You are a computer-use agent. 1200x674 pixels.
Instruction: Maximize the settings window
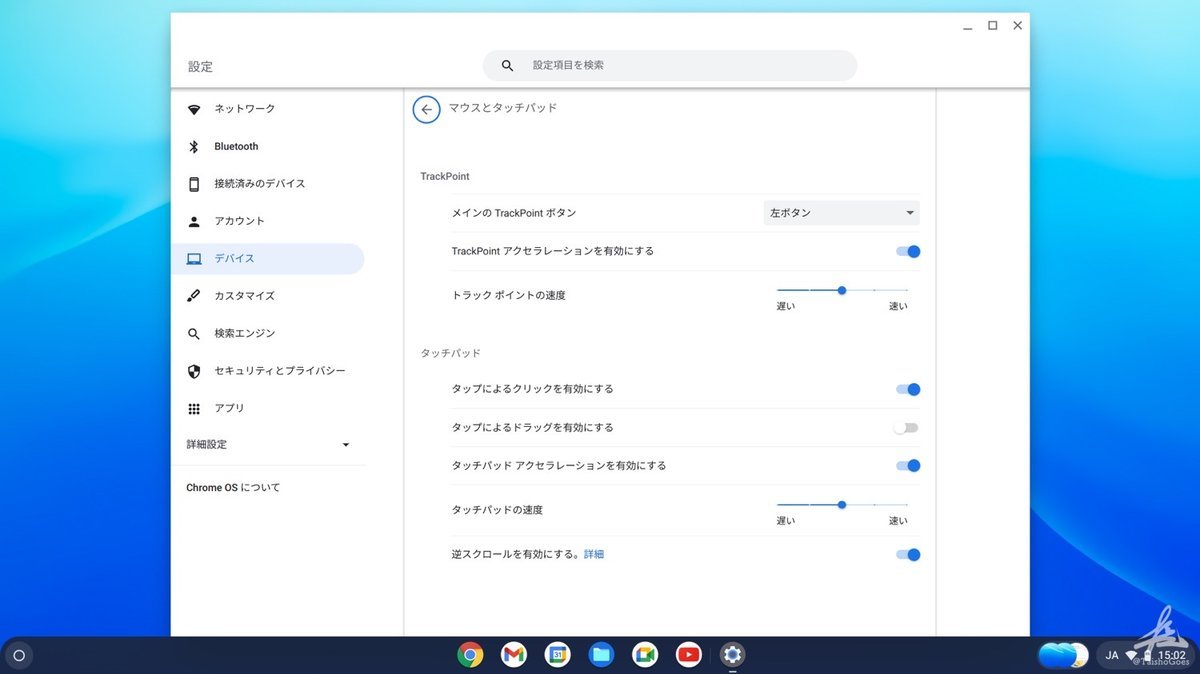tap(993, 26)
